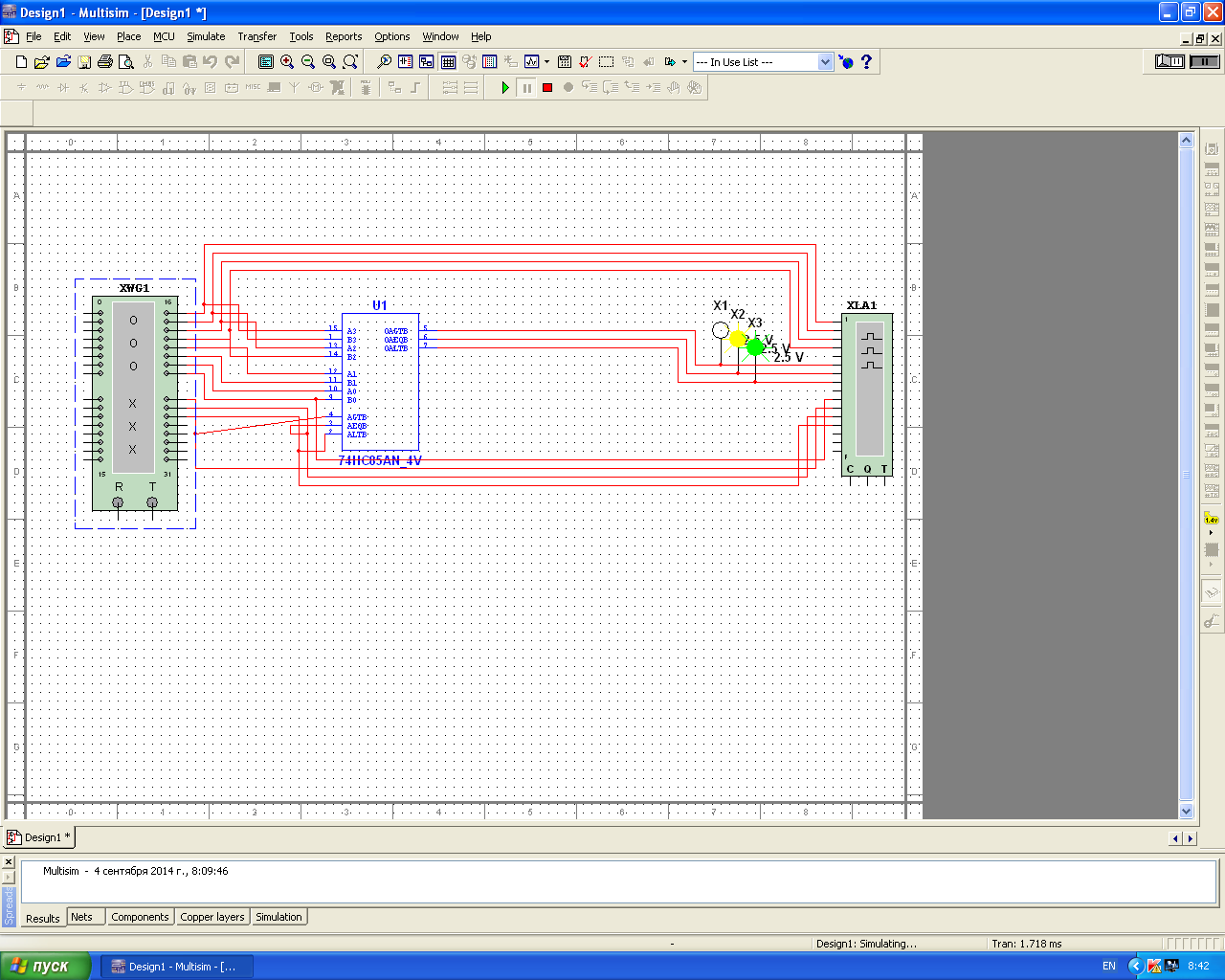Click the white X1 probe lamp
1225x980 pixels.
pyautogui.click(x=721, y=330)
